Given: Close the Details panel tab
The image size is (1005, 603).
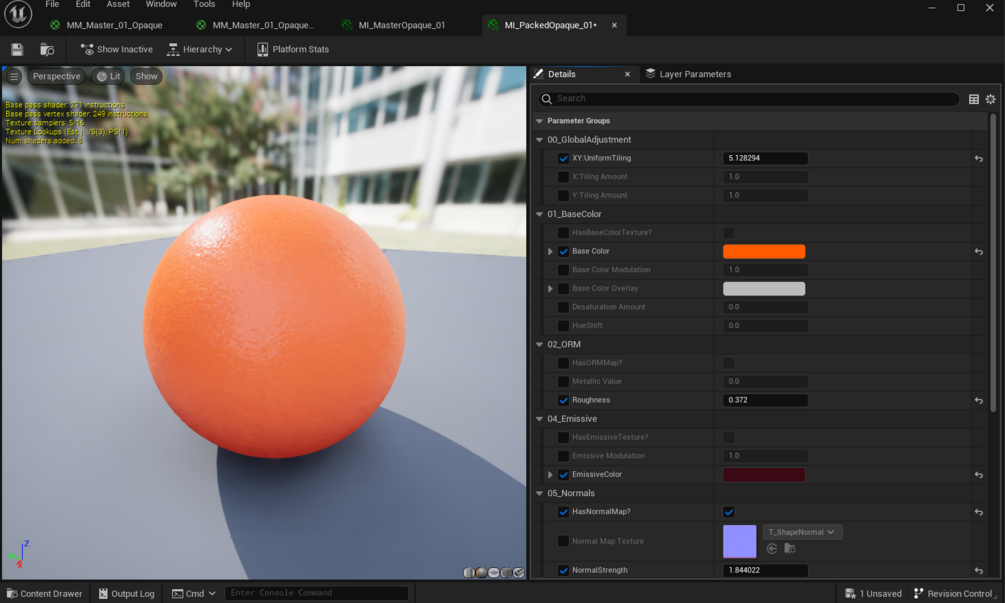Looking at the screenshot, I should [627, 74].
